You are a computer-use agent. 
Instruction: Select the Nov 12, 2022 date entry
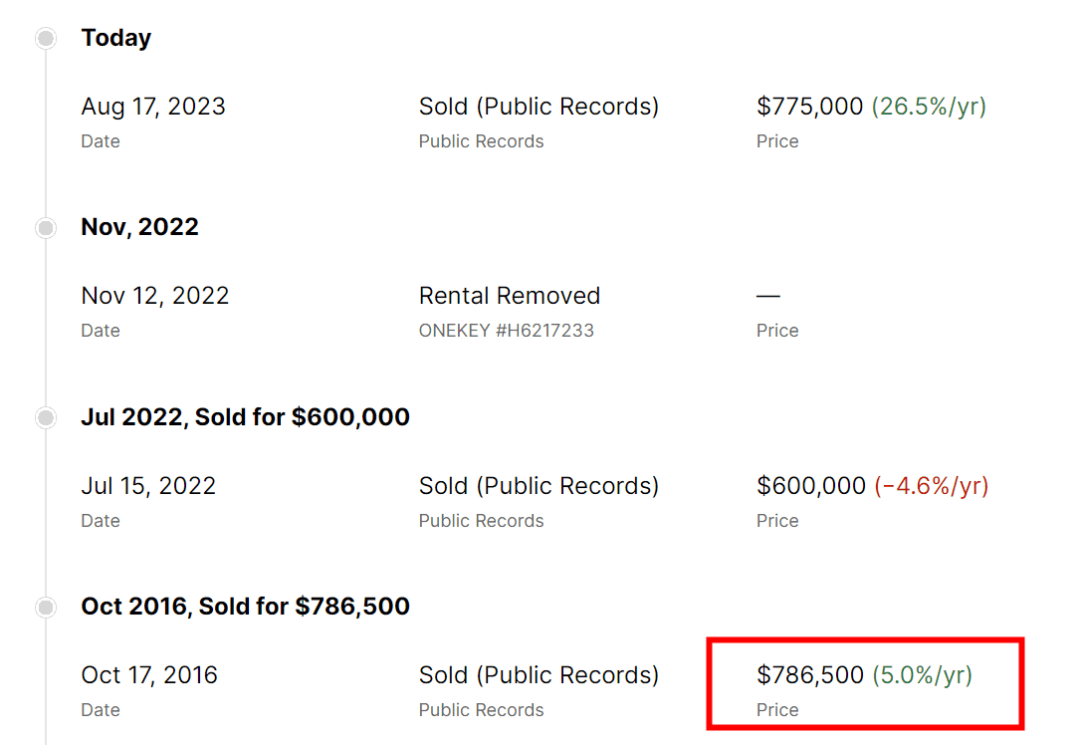click(155, 296)
